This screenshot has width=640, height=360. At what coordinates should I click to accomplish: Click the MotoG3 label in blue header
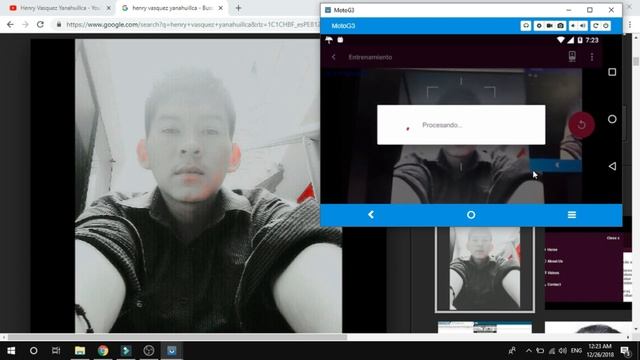pyautogui.click(x=343, y=26)
